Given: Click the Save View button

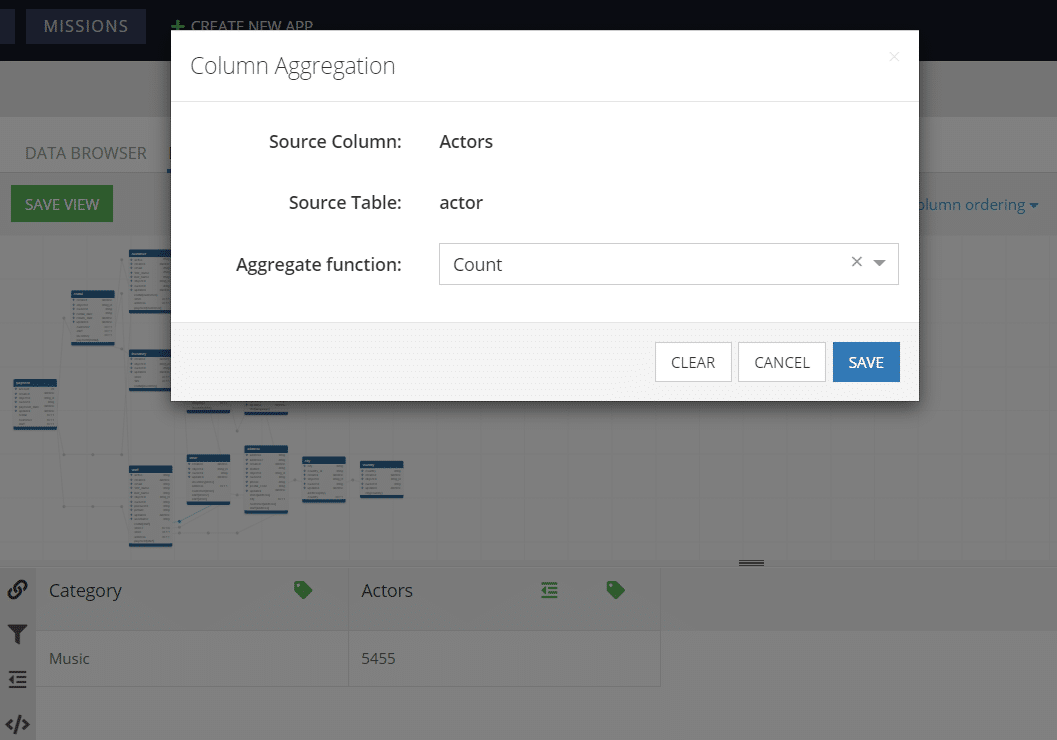Looking at the screenshot, I should 62,204.
